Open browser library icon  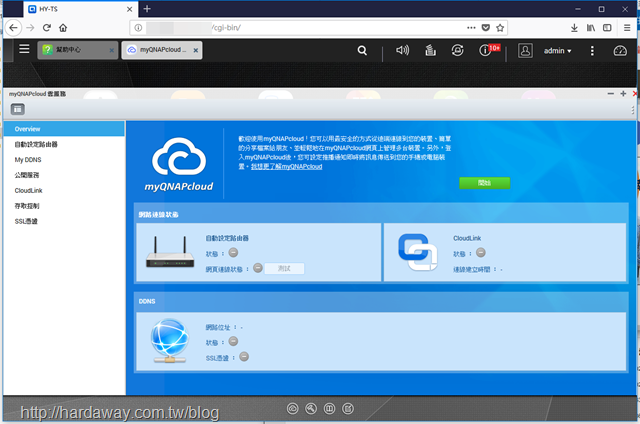click(x=591, y=28)
